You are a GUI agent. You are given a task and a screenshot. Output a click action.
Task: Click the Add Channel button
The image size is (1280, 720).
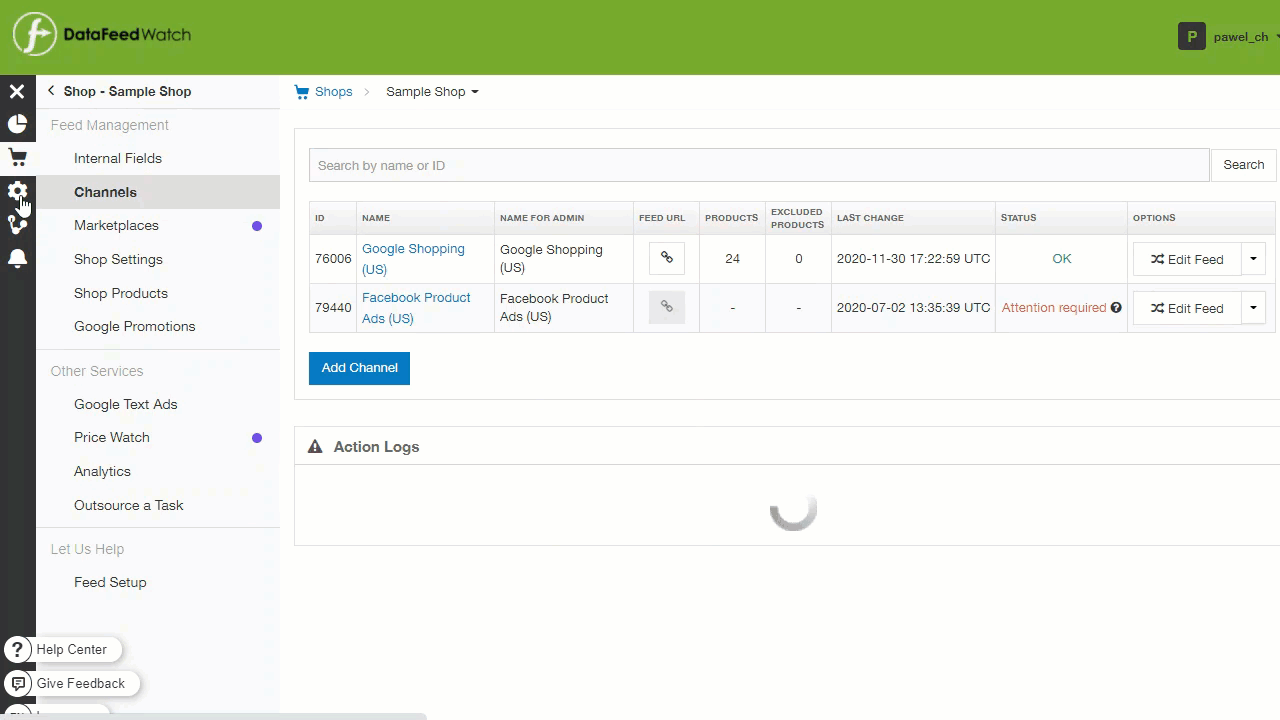[x=359, y=368]
